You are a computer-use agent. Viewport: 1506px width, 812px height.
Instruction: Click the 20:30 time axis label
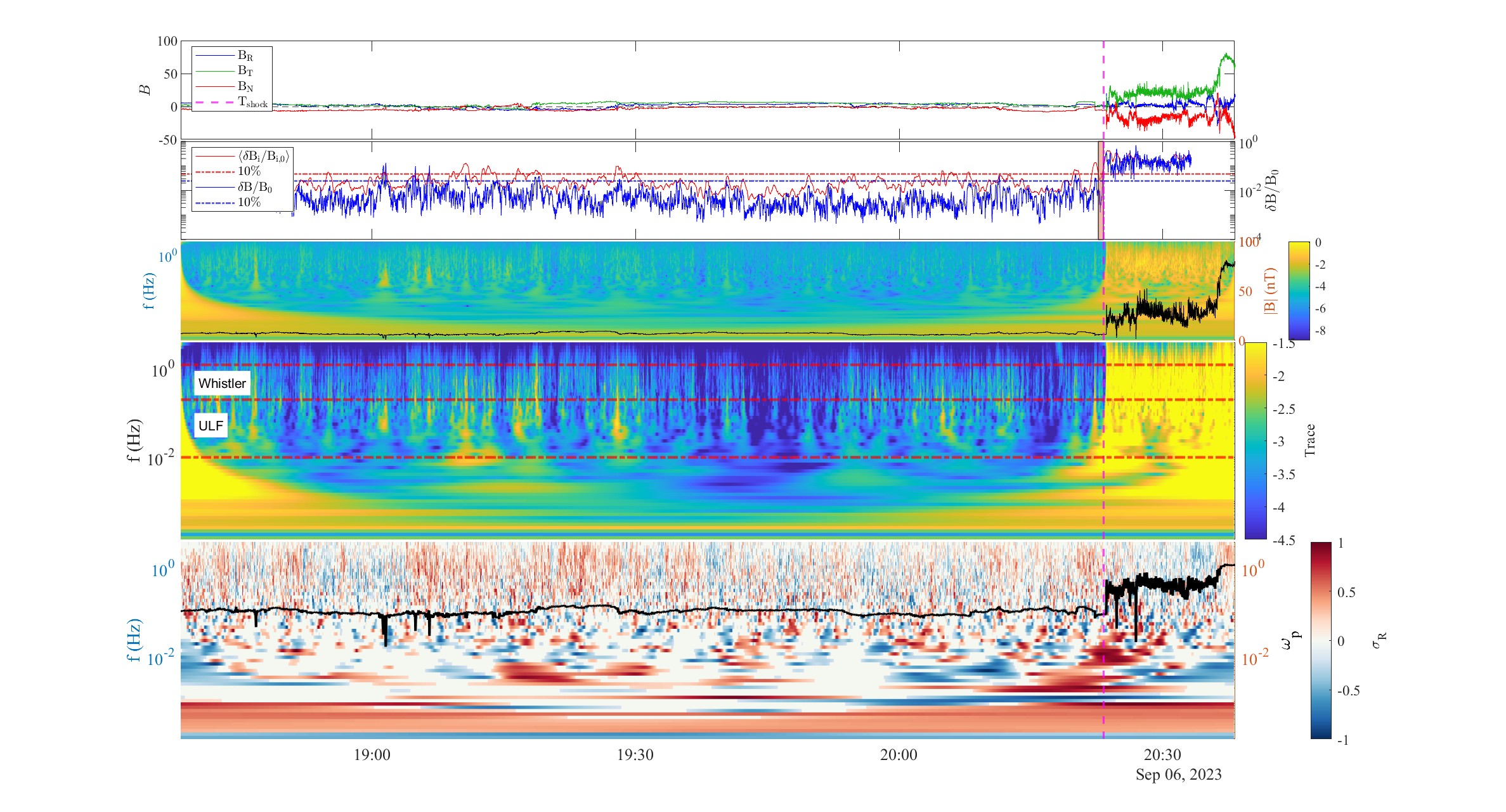[1162, 755]
